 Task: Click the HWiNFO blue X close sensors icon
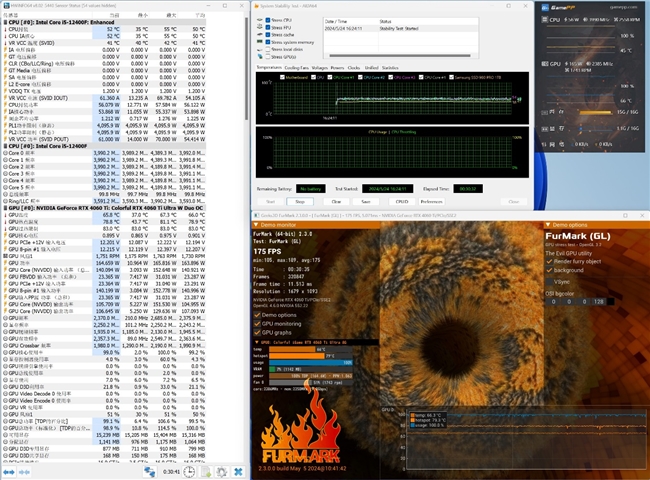pos(238,472)
